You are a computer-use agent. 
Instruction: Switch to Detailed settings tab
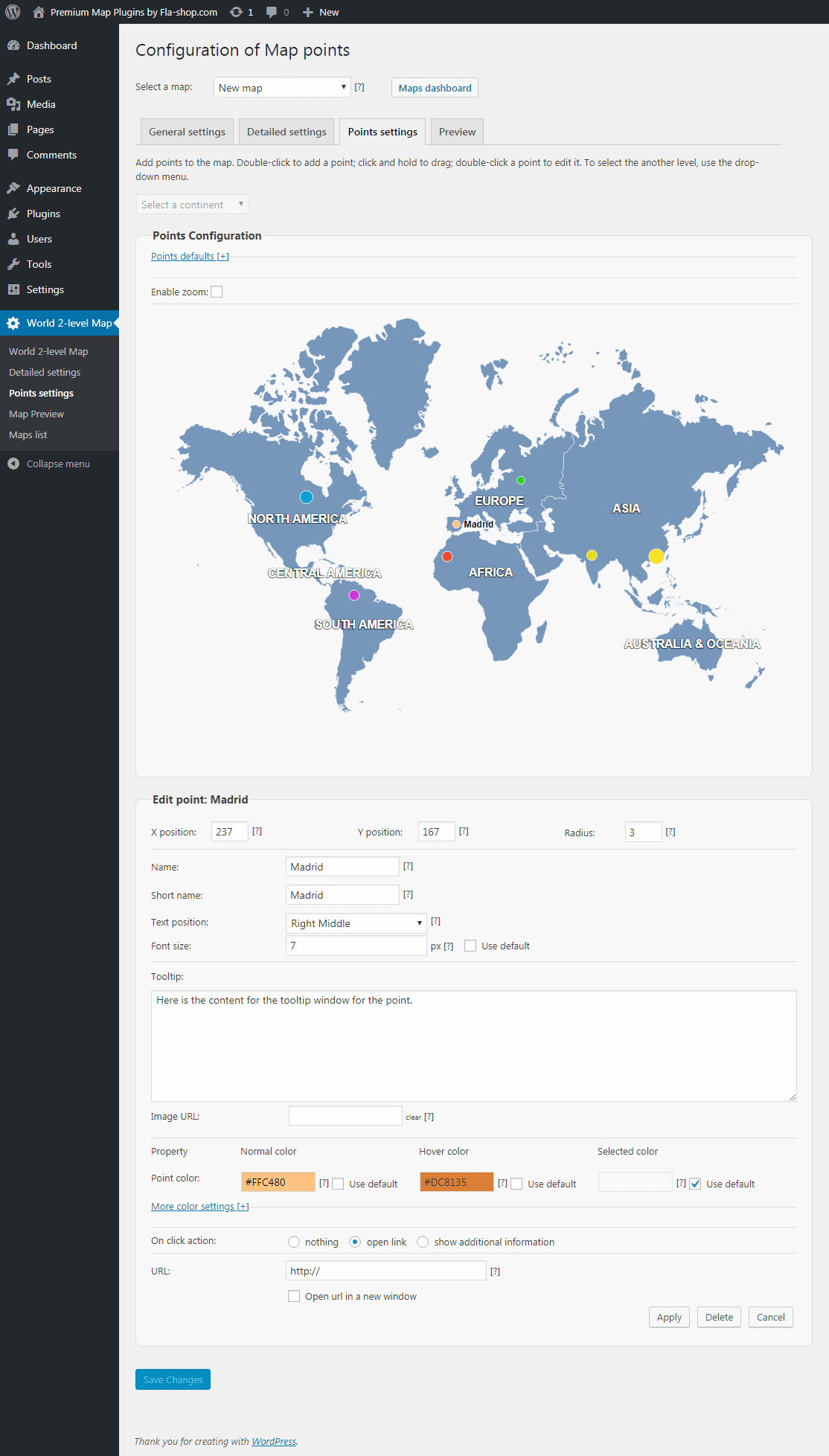(287, 132)
